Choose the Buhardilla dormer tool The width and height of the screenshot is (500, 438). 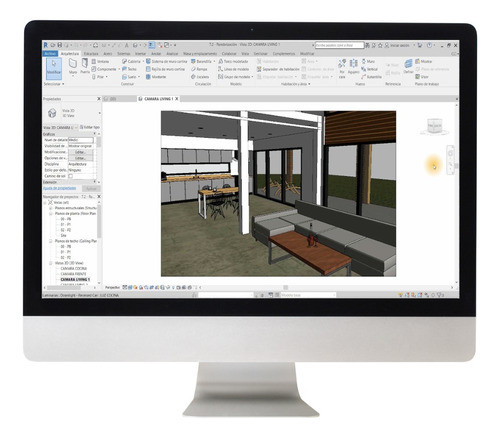tap(371, 77)
